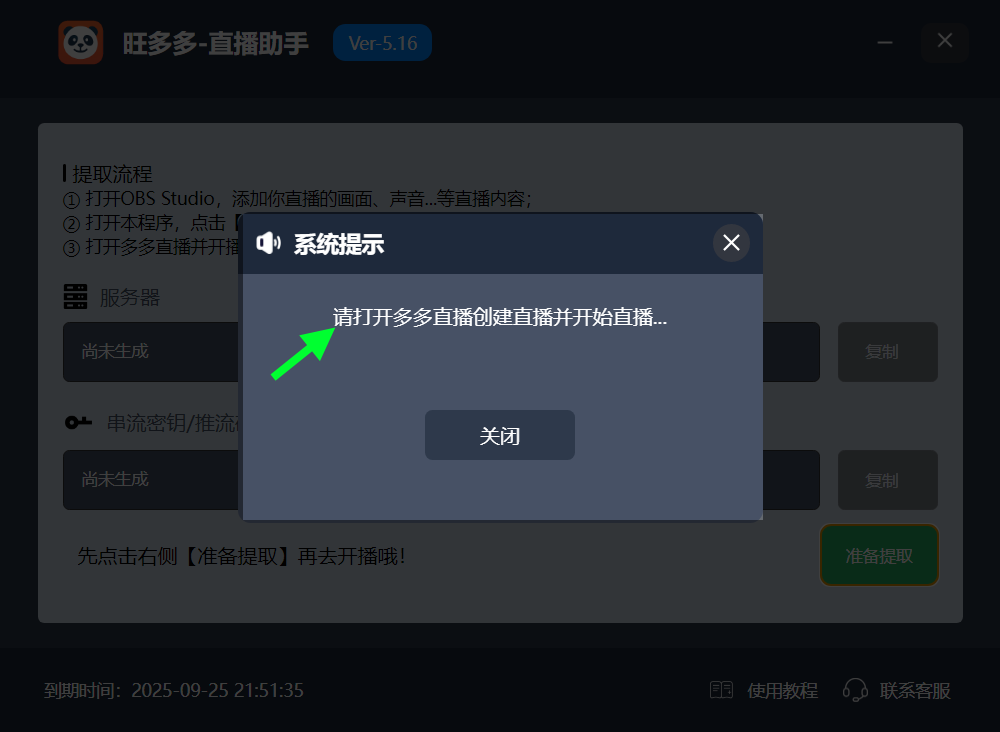Minimize the 旺多多 window
1000x732 pixels.
point(885,43)
